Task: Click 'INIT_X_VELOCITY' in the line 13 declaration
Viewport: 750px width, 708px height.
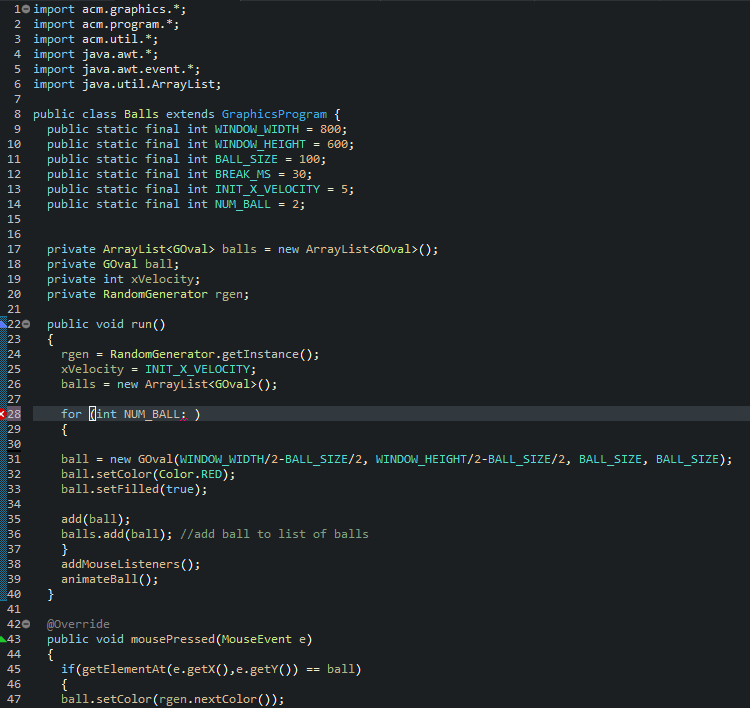Action: click(267, 189)
